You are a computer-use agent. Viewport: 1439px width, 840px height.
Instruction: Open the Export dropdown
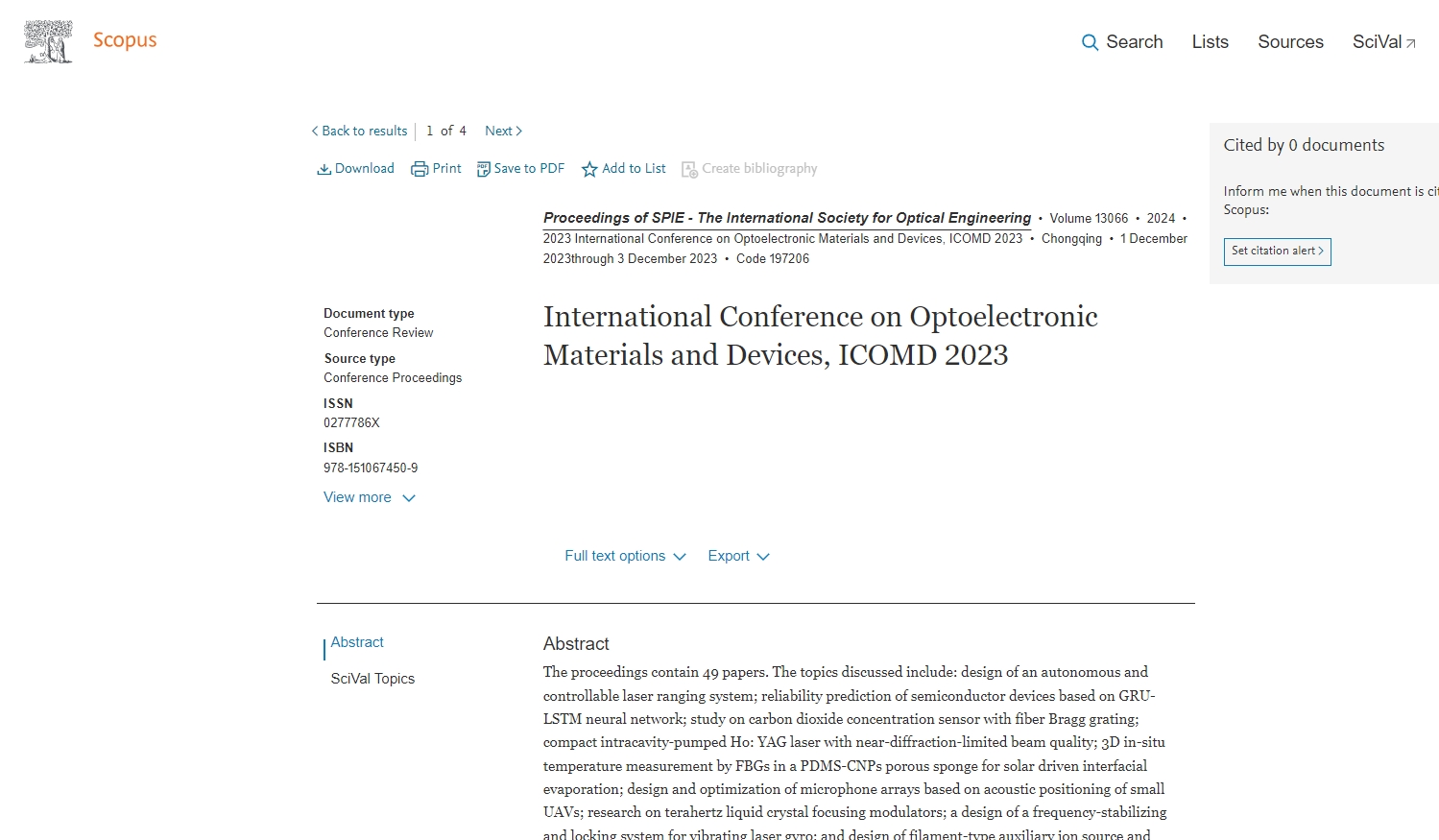point(738,556)
